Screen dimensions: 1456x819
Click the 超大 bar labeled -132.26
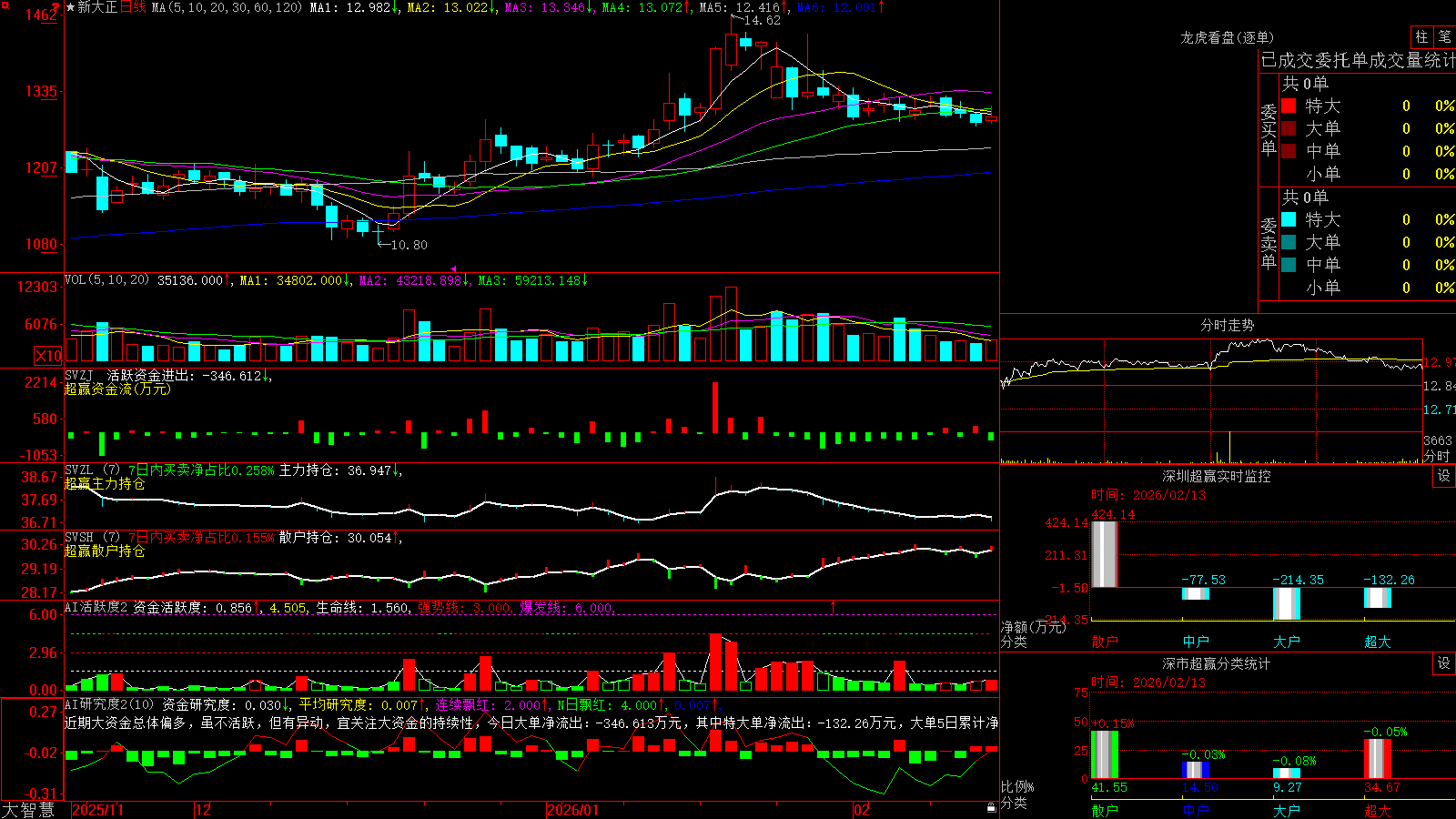[x=1378, y=598]
